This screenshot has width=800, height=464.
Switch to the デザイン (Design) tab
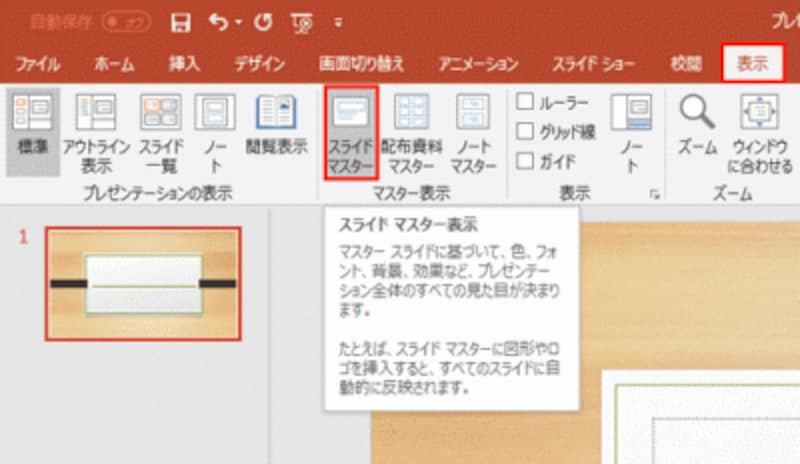click(260, 64)
